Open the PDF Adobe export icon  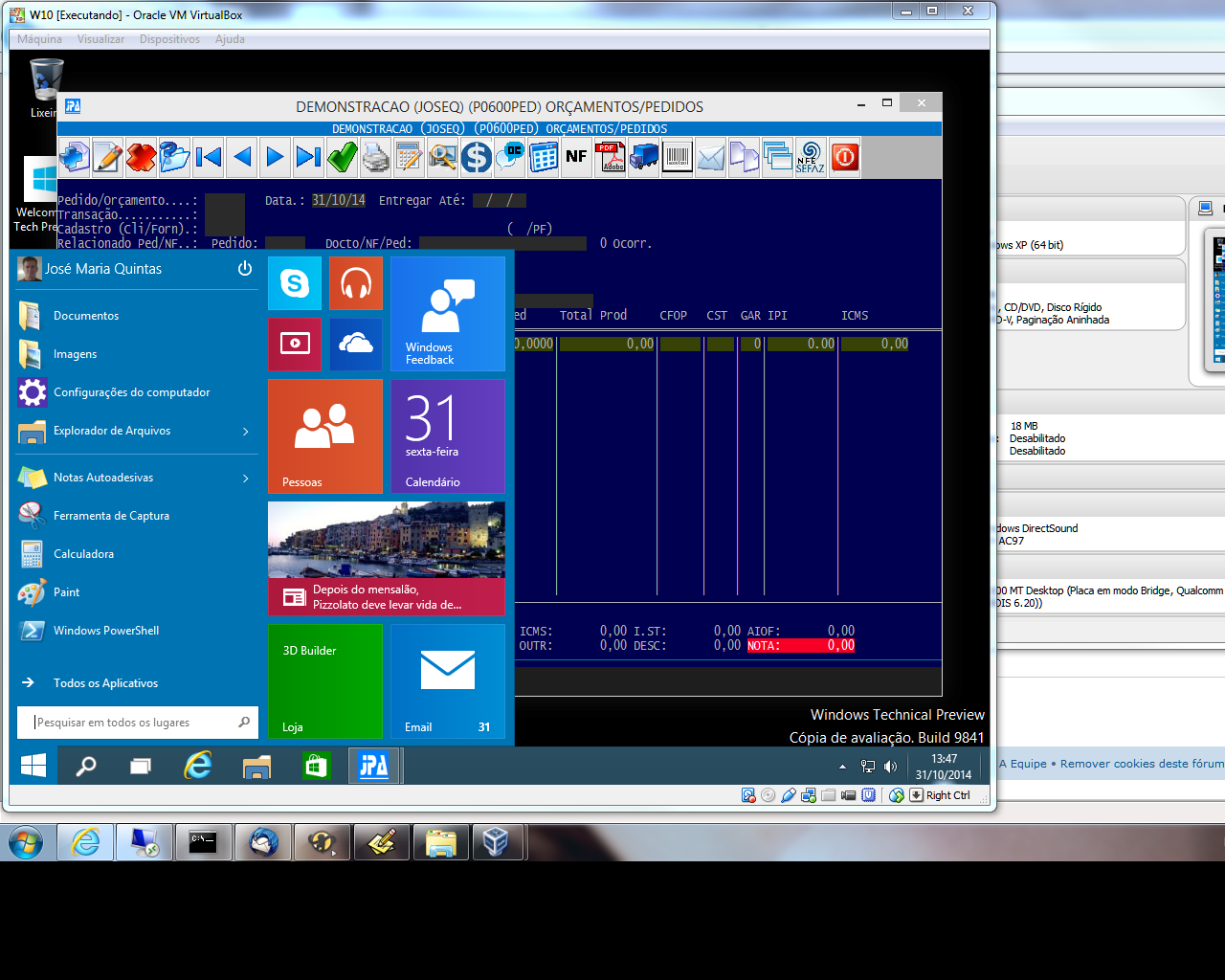[x=610, y=157]
